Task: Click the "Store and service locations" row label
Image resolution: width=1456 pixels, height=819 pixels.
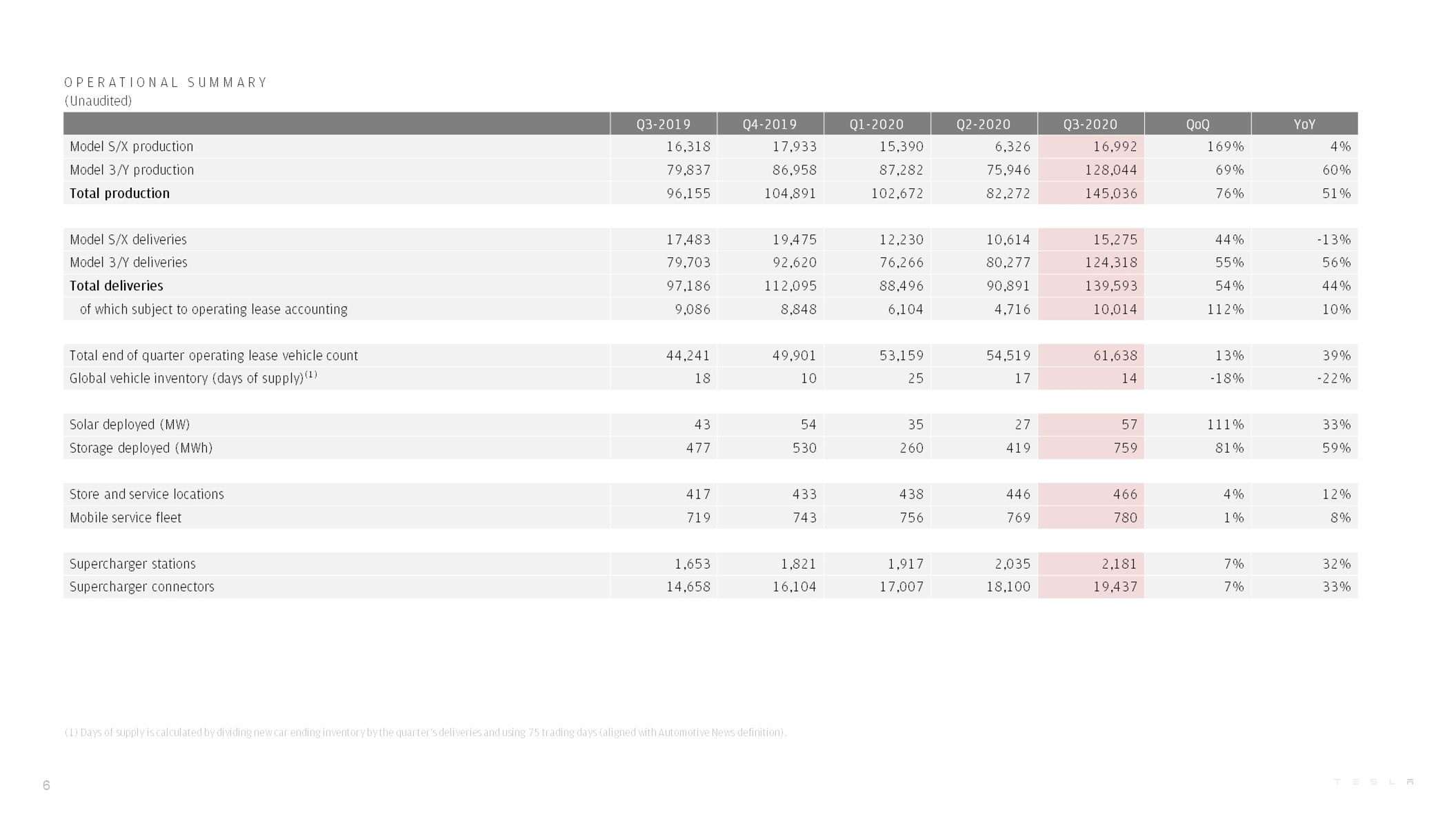Action: [x=147, y=494]
